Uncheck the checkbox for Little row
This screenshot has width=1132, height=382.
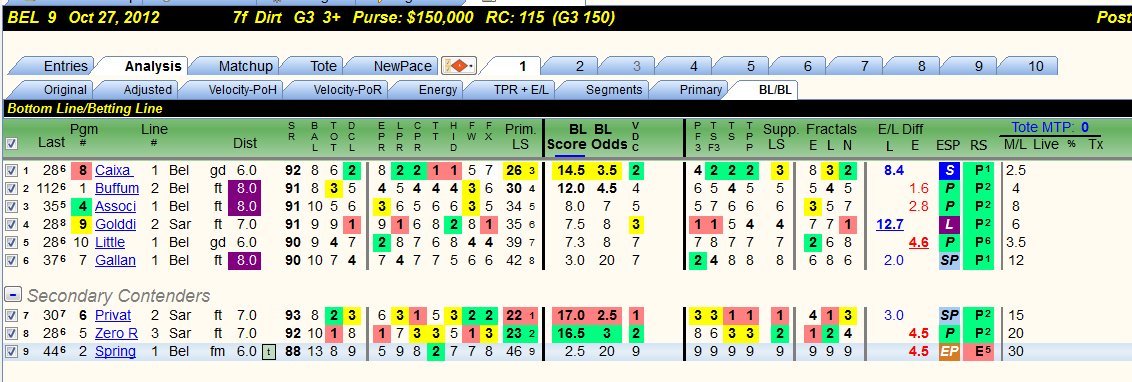[11, 243]
